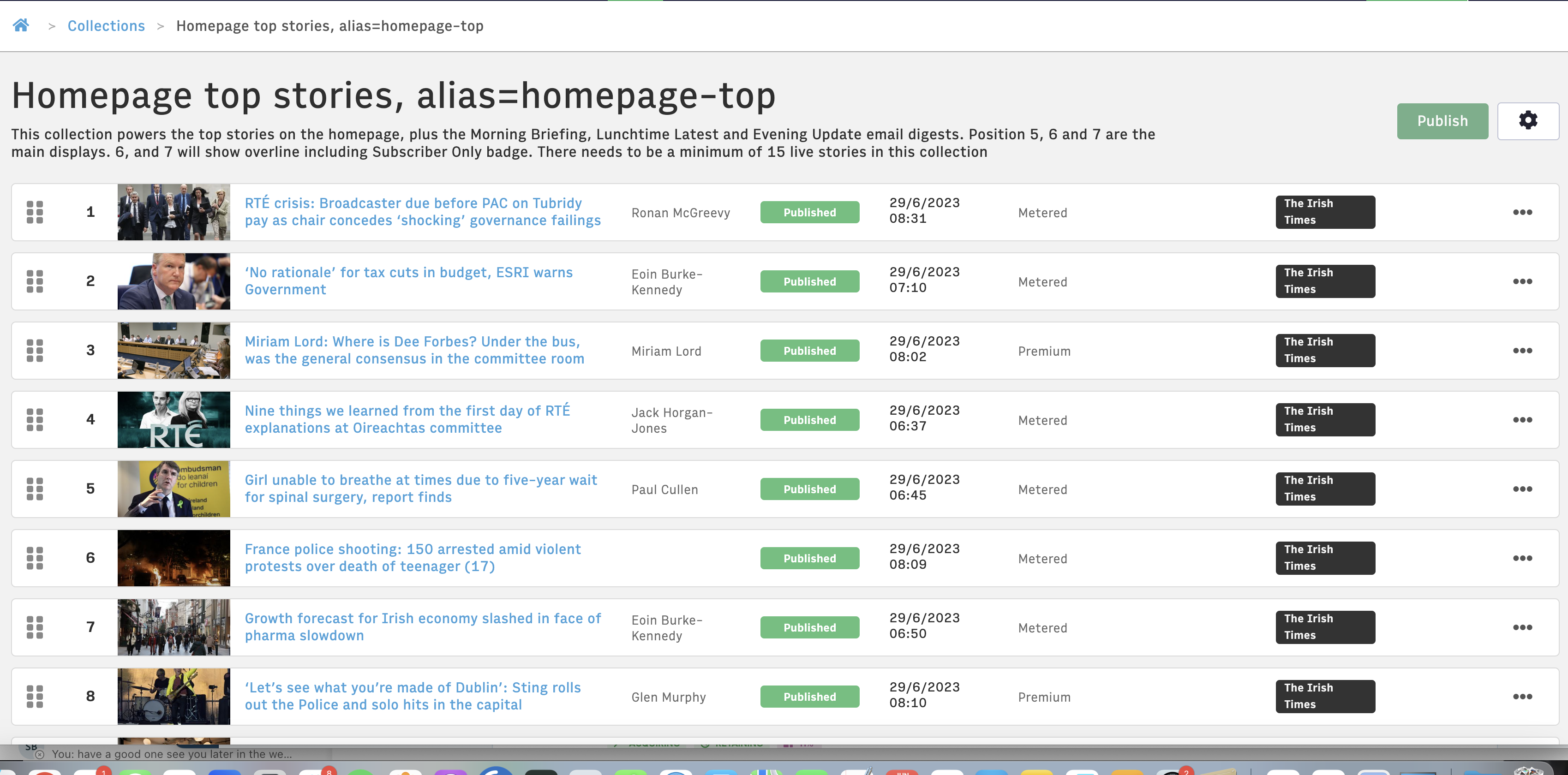This screenshot has width=1568, height=775.
Task: Select Premium label in Miriam Lord row
Action: (1044, 351)
